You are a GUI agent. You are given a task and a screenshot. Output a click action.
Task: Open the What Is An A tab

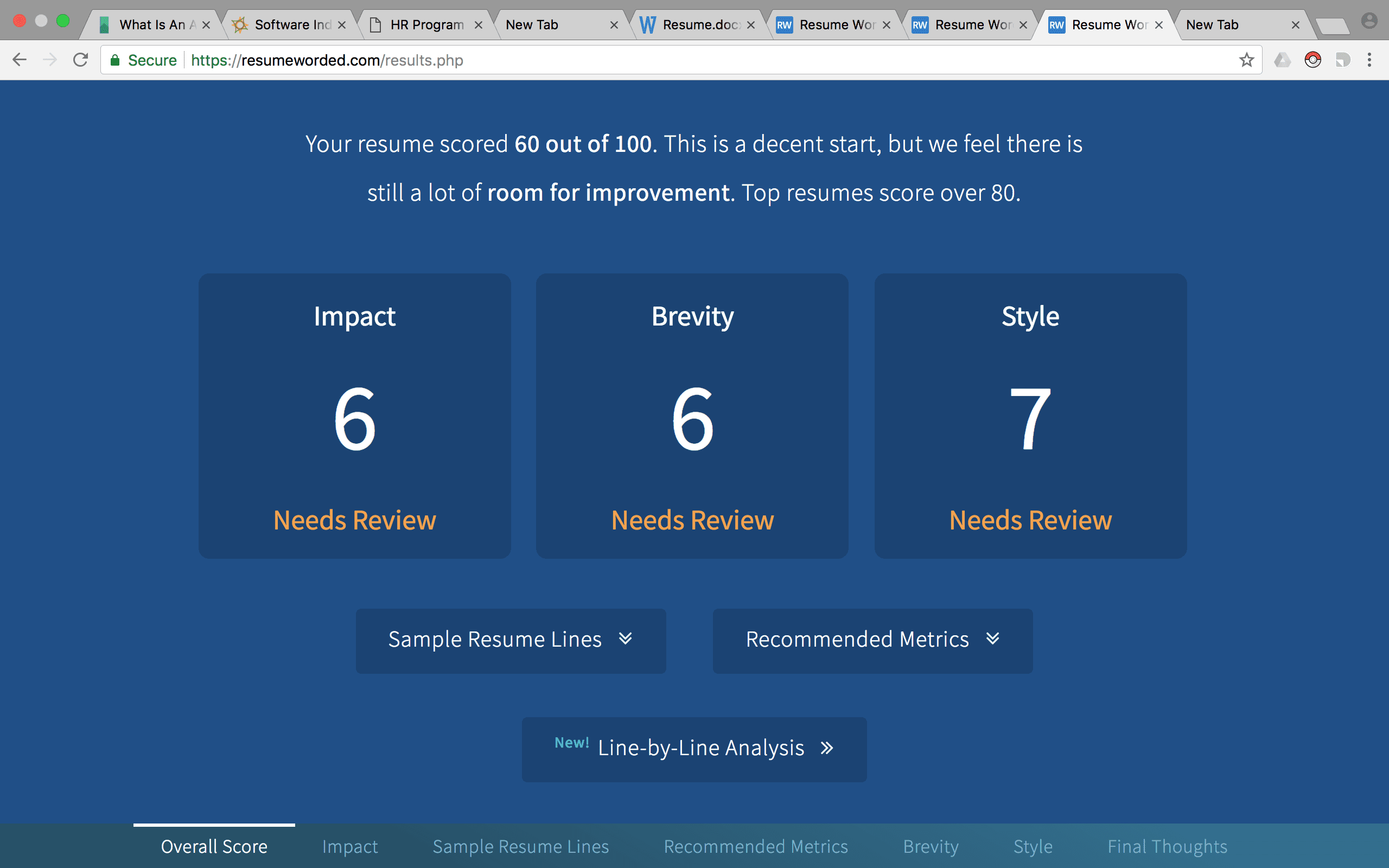pos(156,25)
